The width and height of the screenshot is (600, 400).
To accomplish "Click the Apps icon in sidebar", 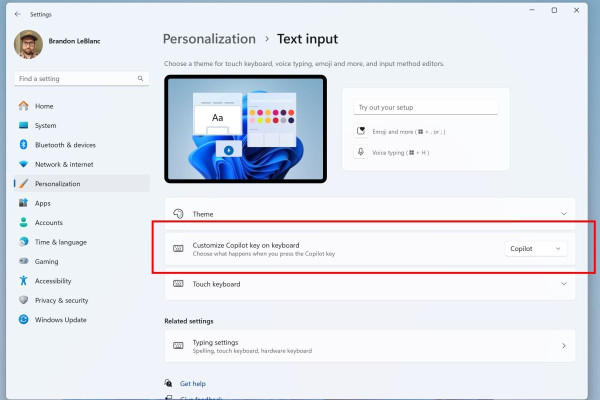I will click(23, 203).
